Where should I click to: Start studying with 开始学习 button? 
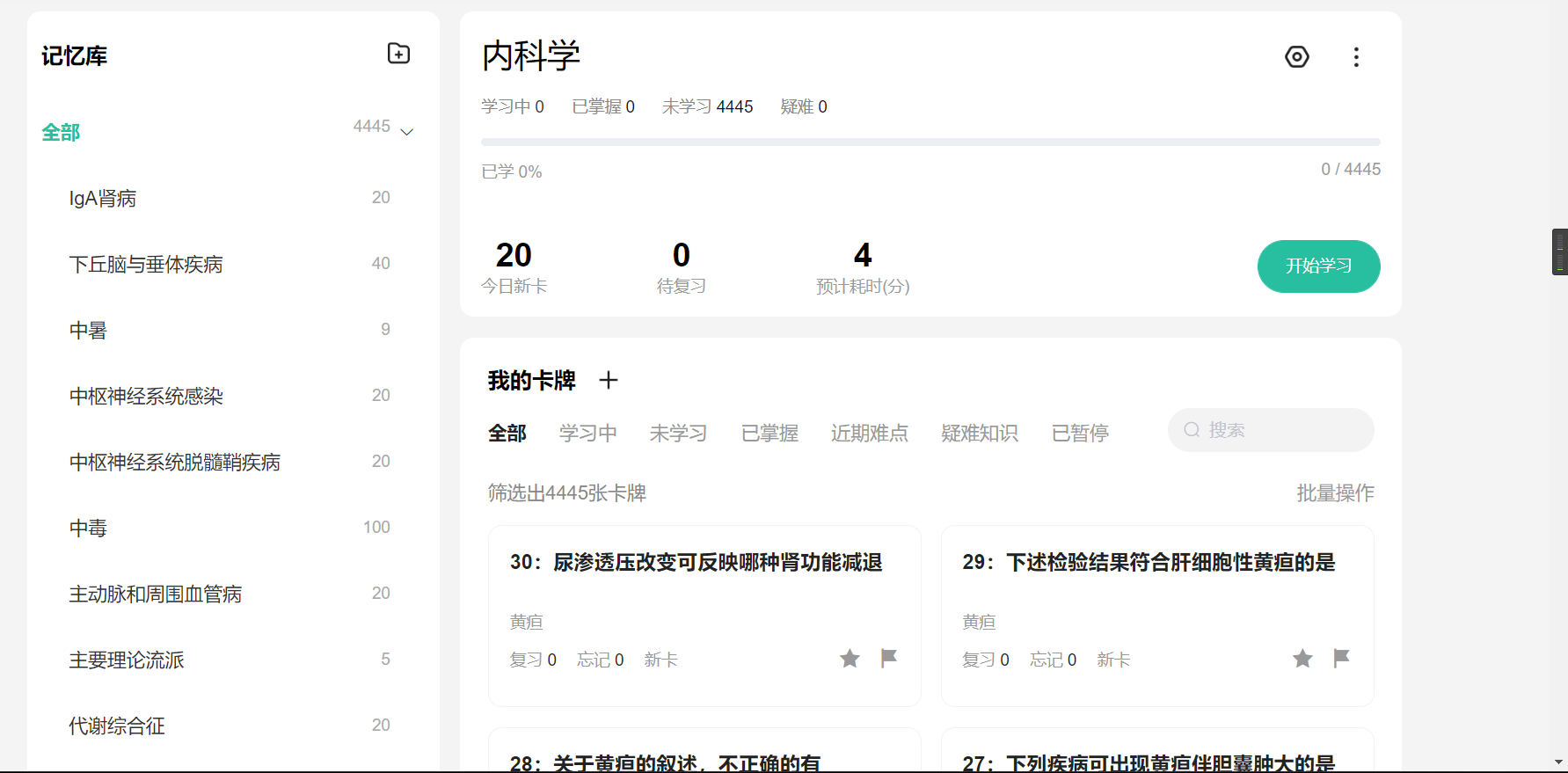tap(1318, 266)
